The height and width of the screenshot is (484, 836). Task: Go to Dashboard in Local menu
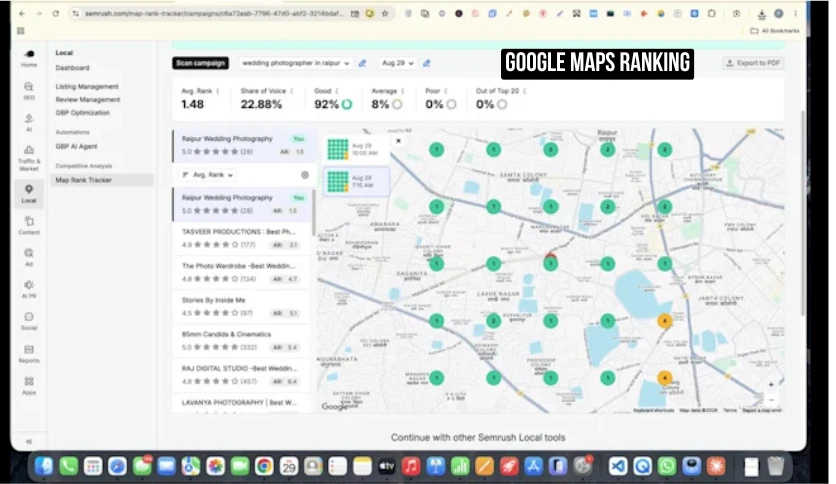pos(73,68)
